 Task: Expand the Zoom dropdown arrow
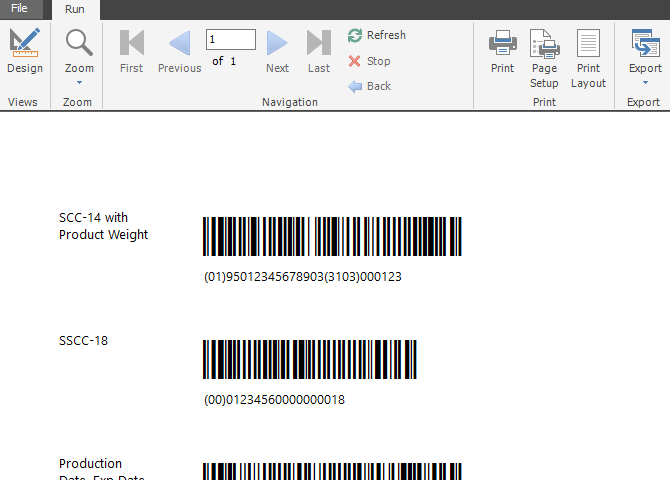[x=79, y=82]
